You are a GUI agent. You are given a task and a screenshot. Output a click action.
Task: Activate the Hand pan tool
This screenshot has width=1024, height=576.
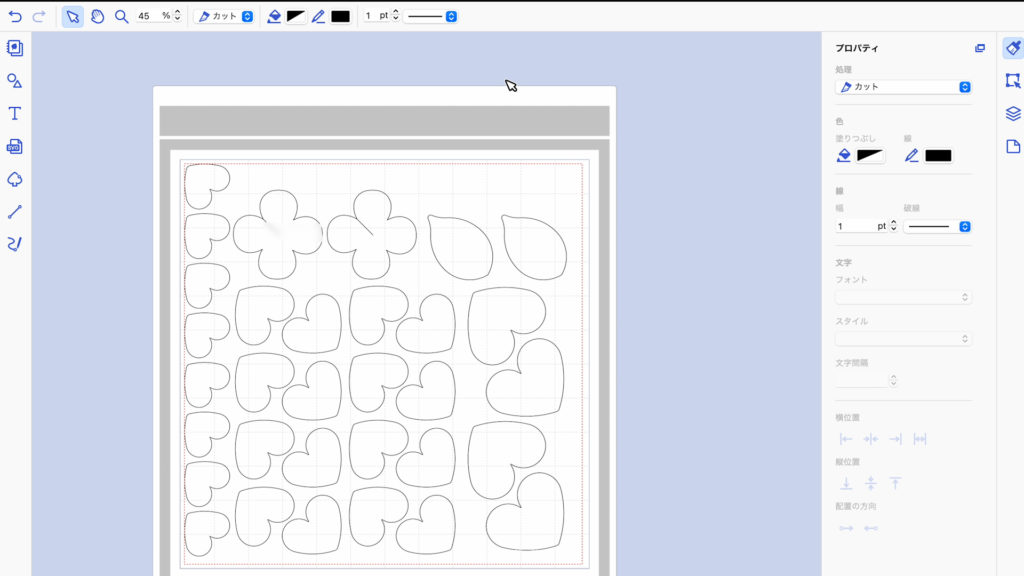(x=97, y=16)
